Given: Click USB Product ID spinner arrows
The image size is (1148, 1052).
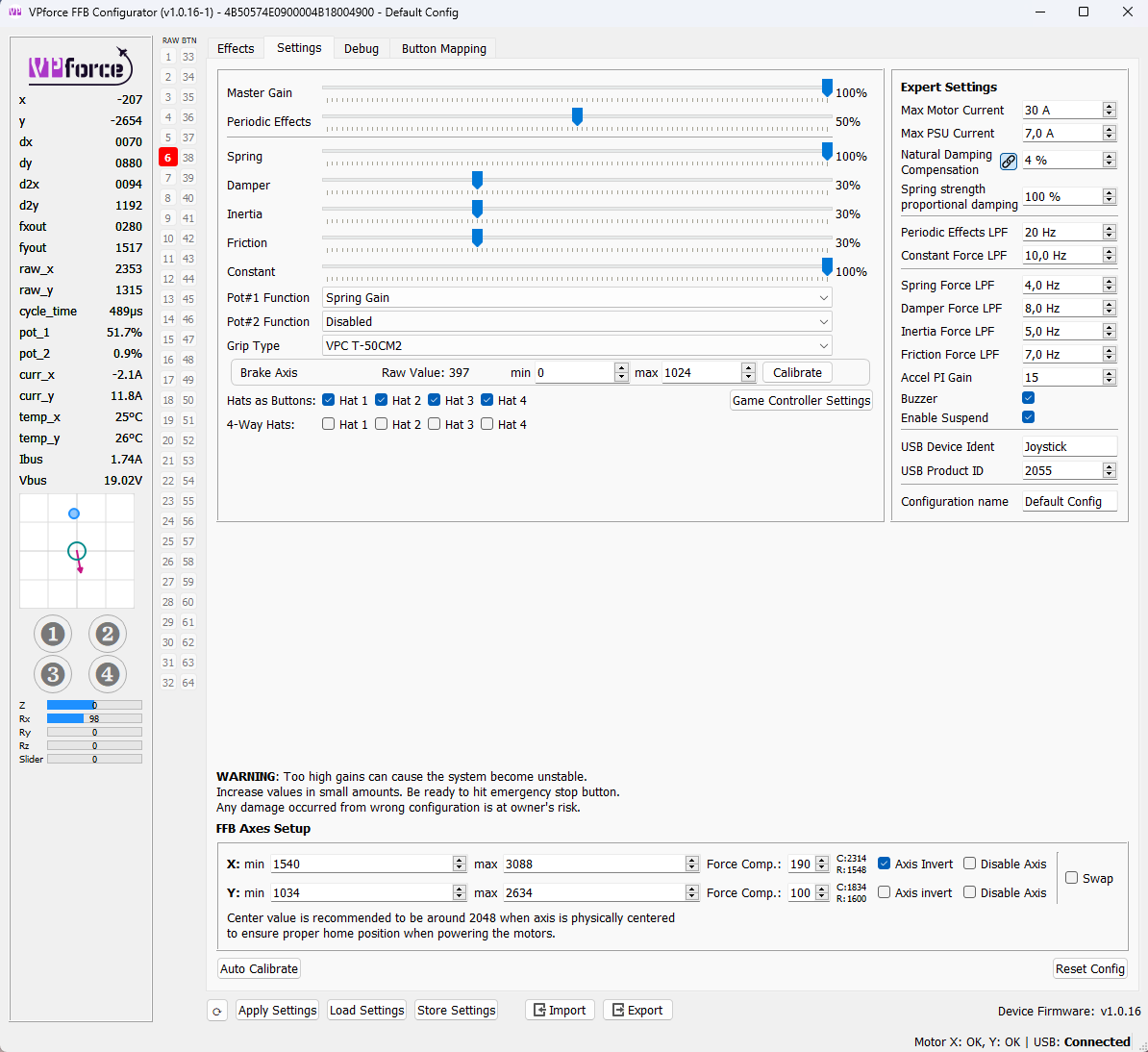Looking at the screenshot, I should click(1110, 471).
